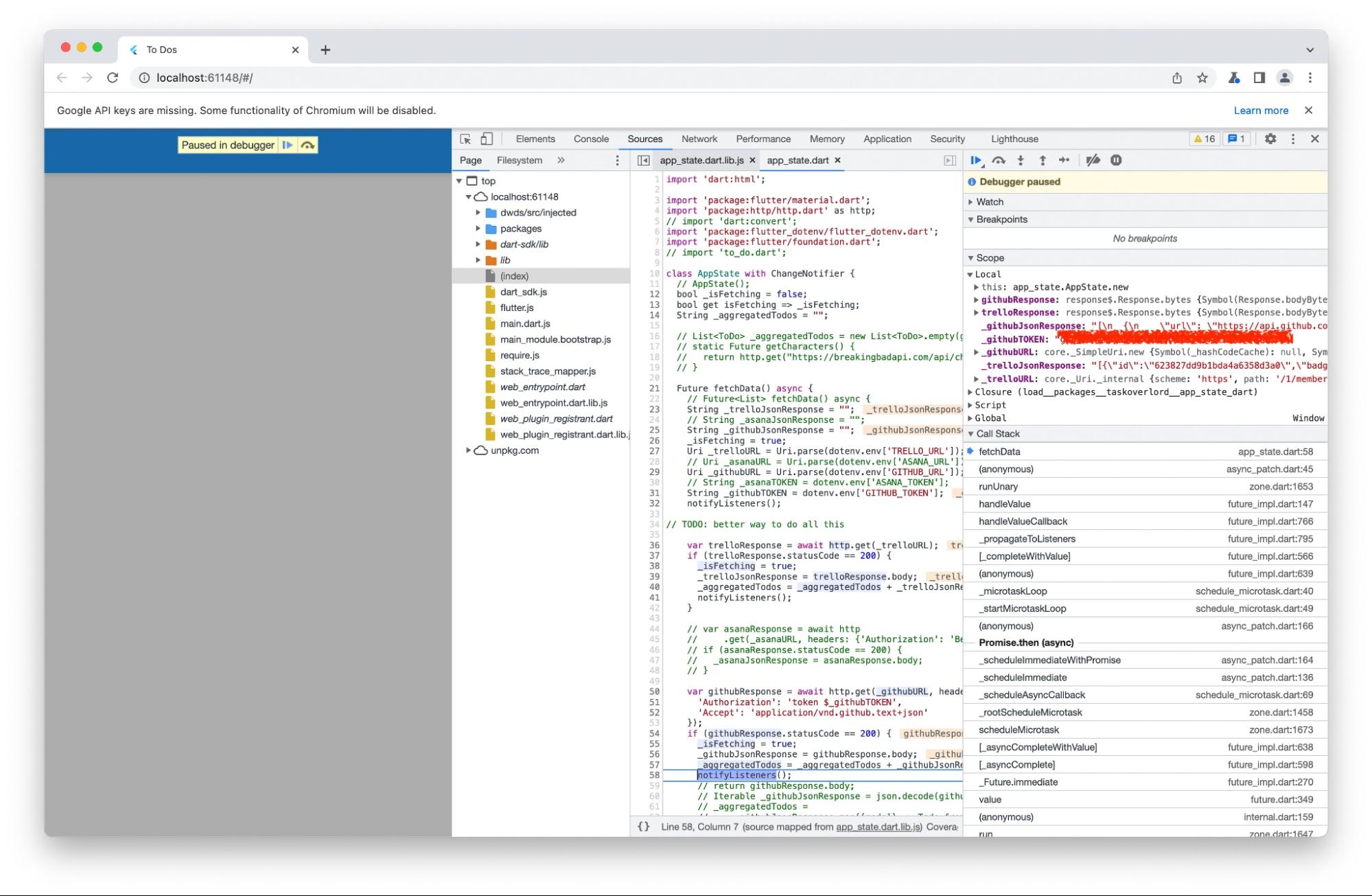The height and width of the screenshot is (896, 1372).
Task: Select the inspect element picker tool
Action: pyautogui.click(x=464, y=139)
